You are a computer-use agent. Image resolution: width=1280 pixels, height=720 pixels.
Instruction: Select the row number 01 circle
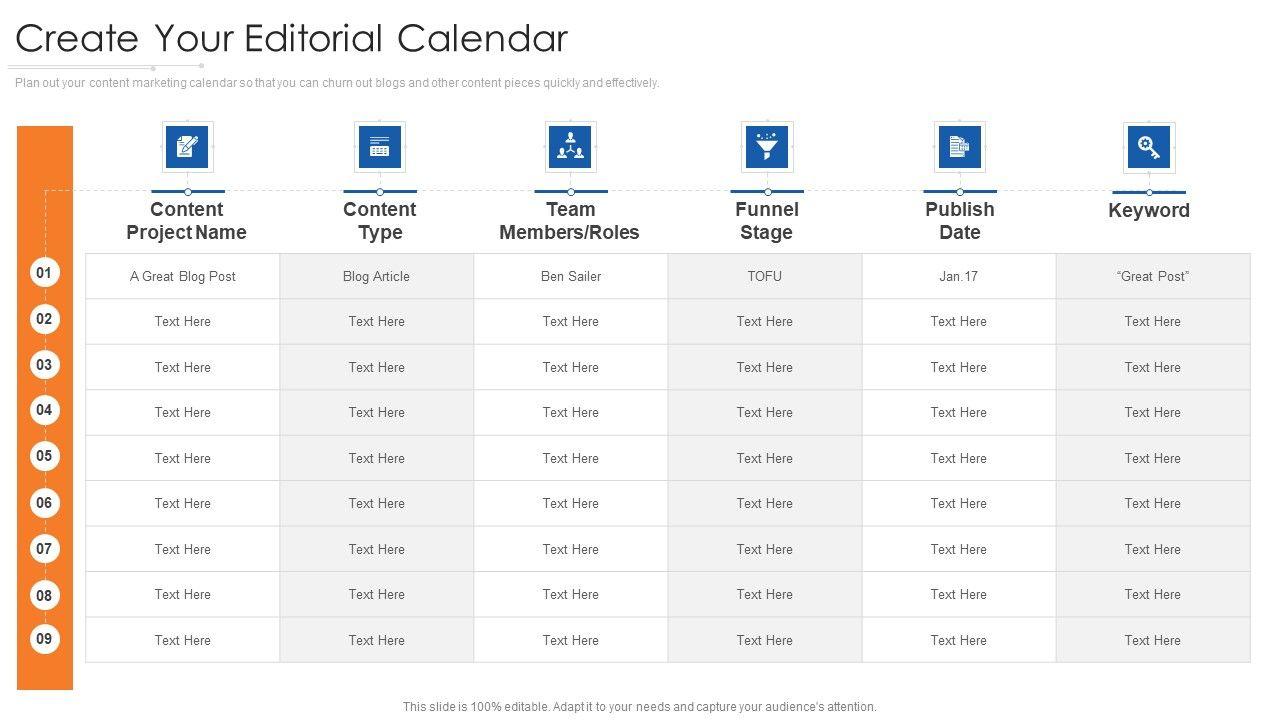[x=44, y=273]
